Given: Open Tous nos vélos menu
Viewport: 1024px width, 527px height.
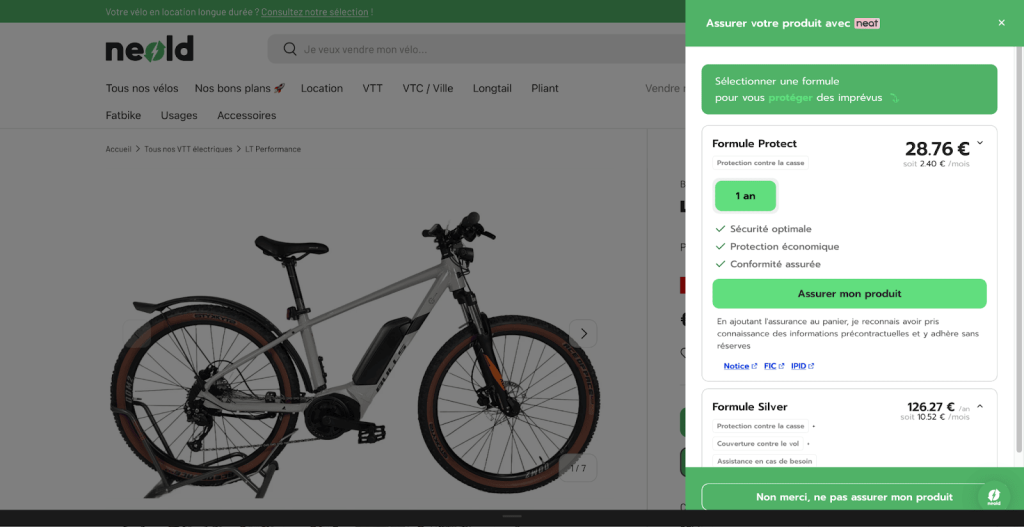Looking at the screenshot, I should pos(142,88).
